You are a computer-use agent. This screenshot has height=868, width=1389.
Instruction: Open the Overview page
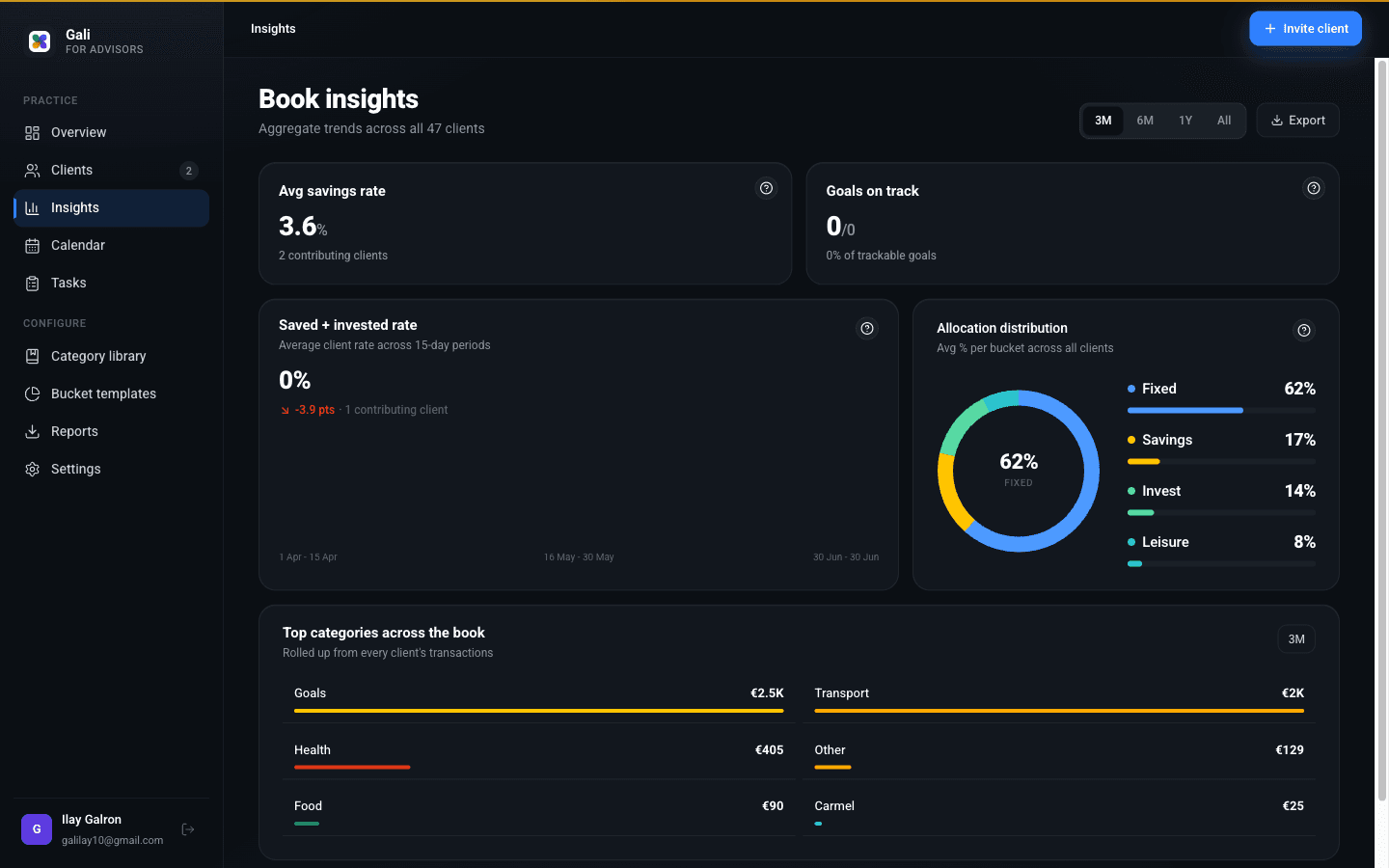(x=111, y=133)
